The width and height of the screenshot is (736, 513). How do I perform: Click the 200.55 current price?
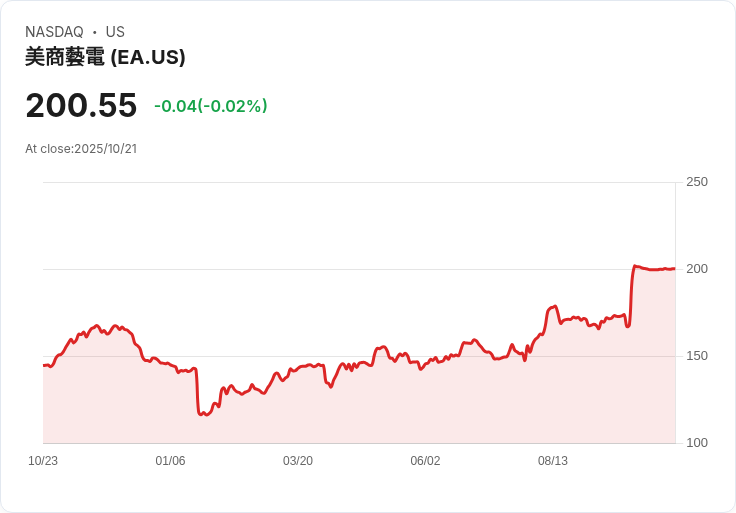(81, 106)
